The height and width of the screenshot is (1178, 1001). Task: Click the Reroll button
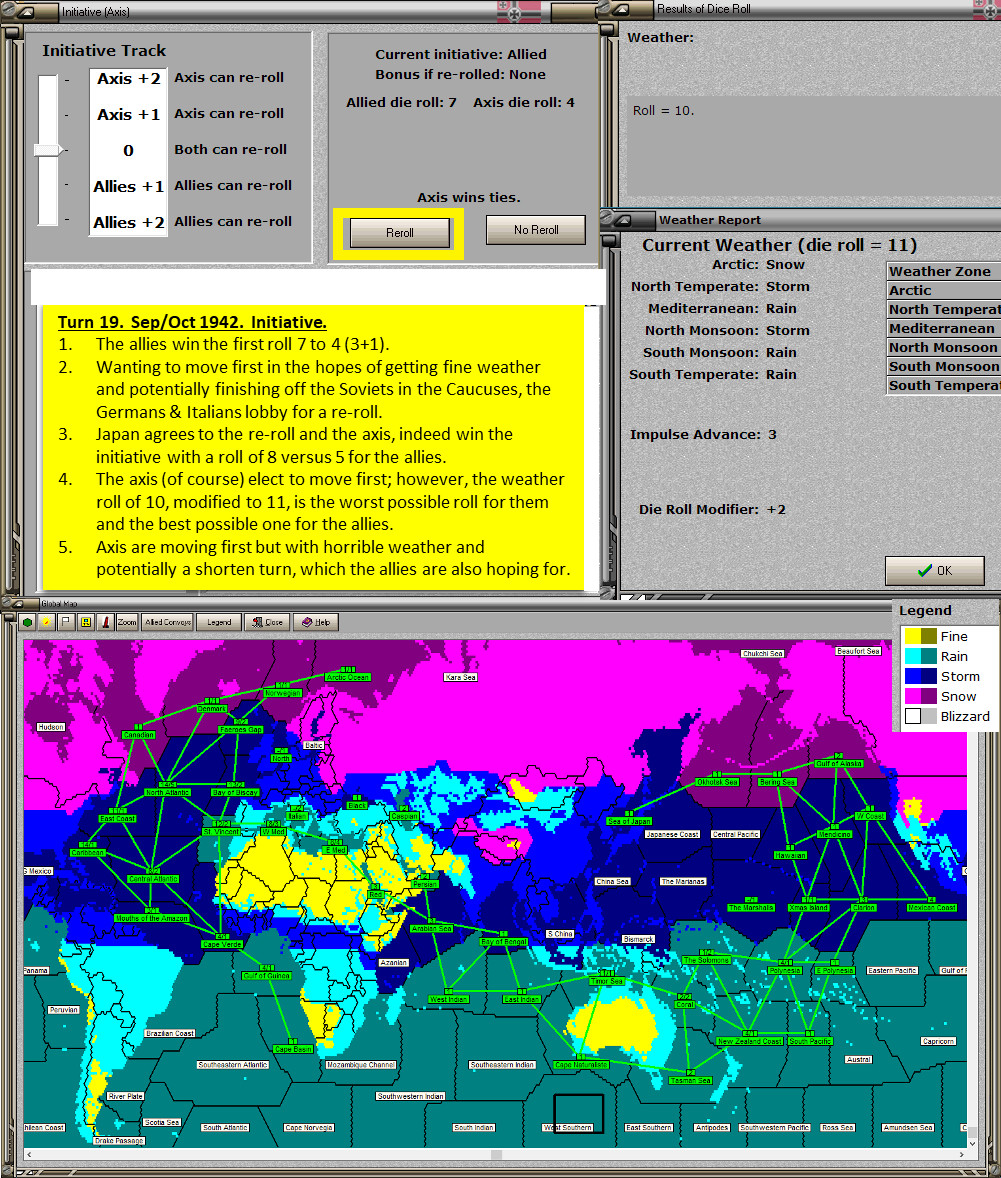400,233
